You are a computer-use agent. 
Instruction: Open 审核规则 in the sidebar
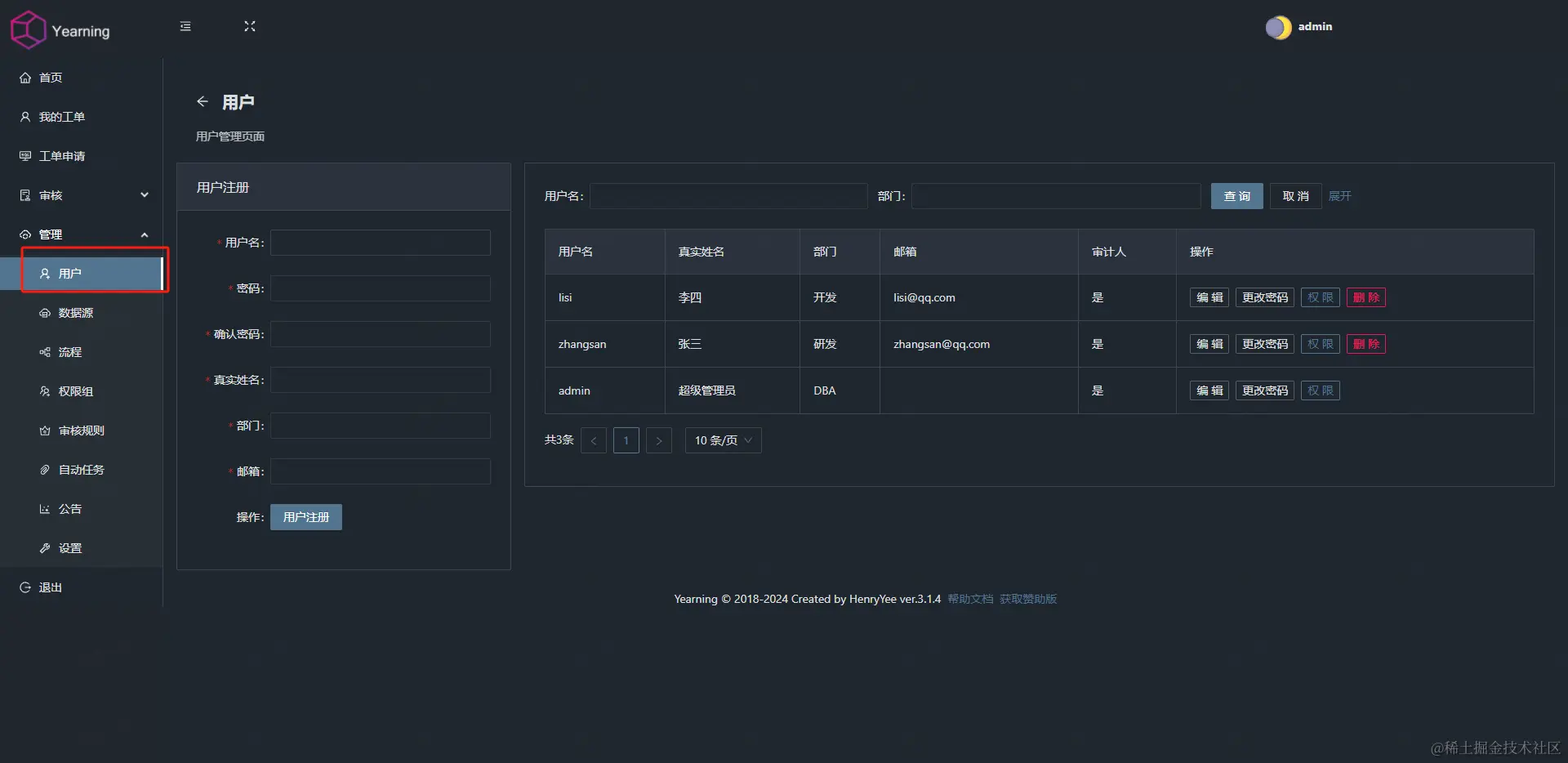(x=82, y=431)
